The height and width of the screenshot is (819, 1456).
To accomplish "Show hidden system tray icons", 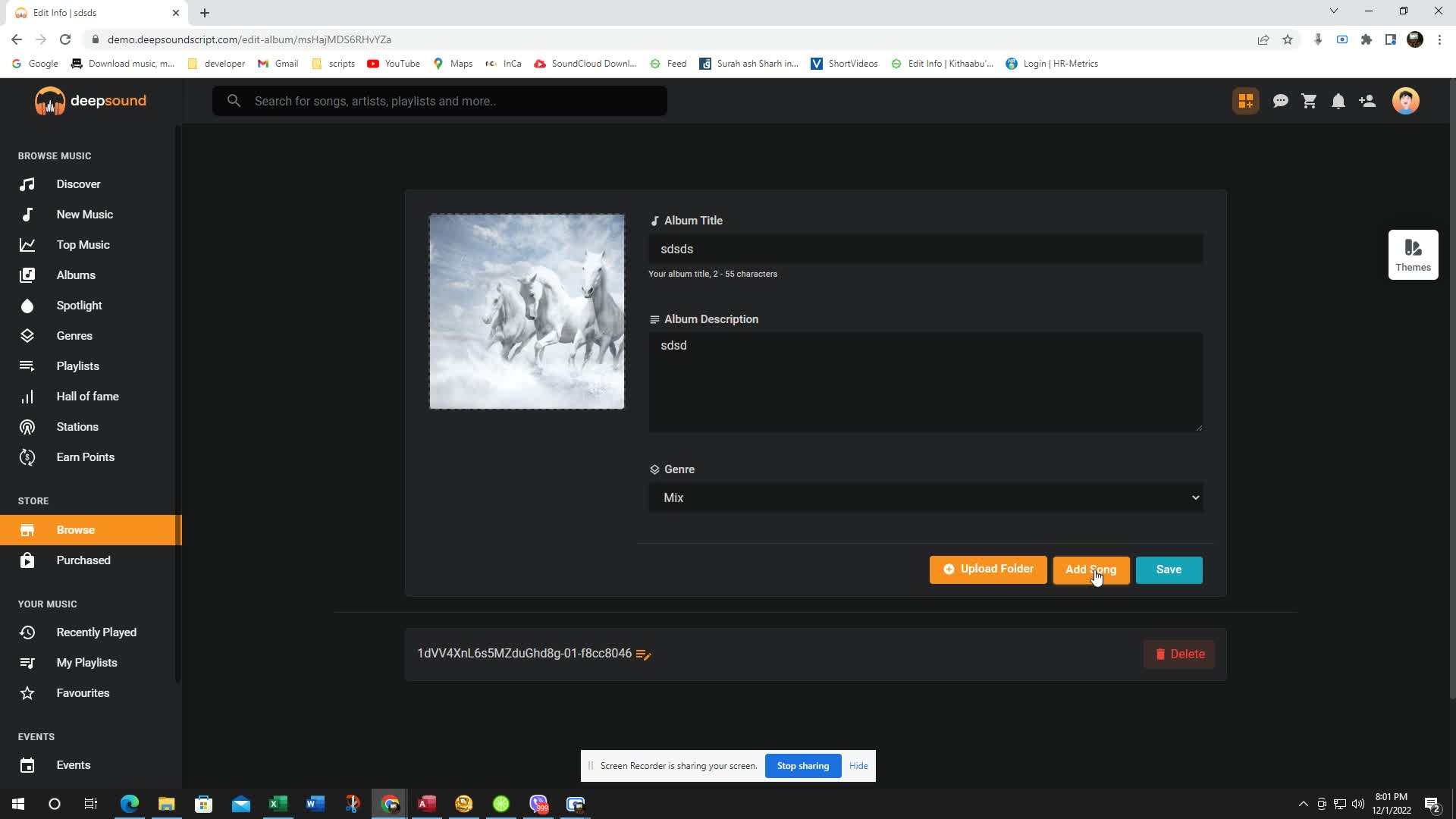I will pyautogui.click(x=1303, y=804).
